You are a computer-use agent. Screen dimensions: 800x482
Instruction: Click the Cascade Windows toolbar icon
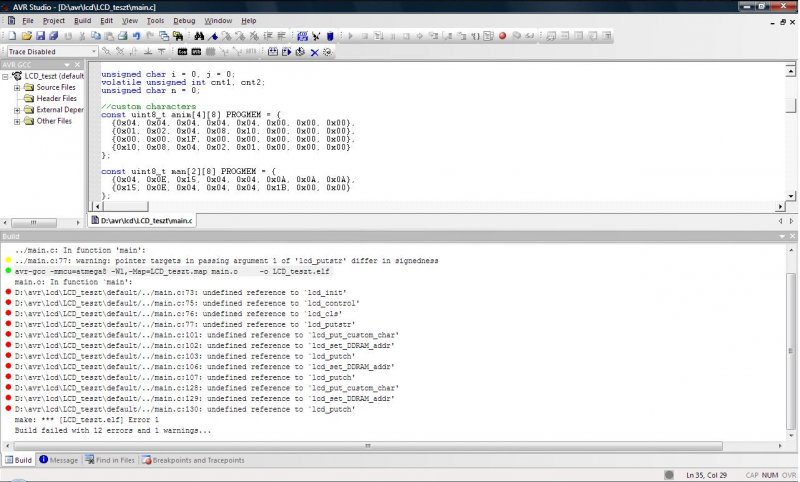tap(164, 36)
